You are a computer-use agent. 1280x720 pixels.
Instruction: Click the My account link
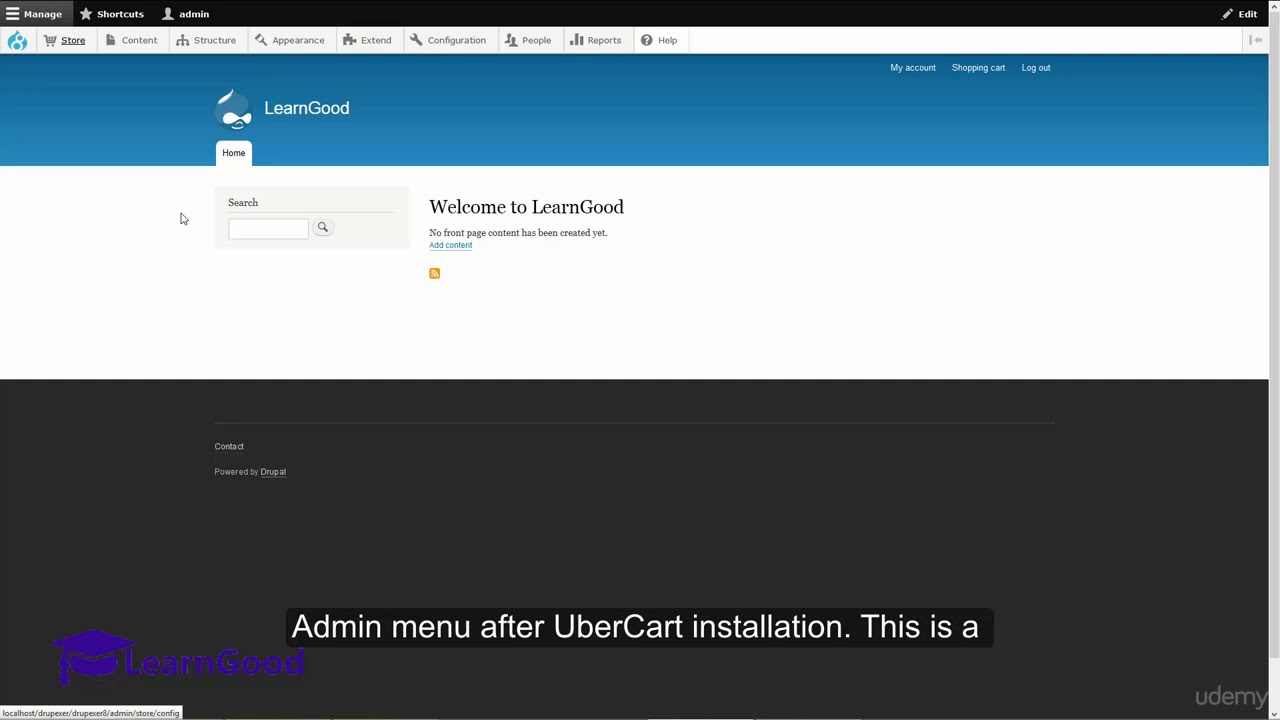(913, 68)
